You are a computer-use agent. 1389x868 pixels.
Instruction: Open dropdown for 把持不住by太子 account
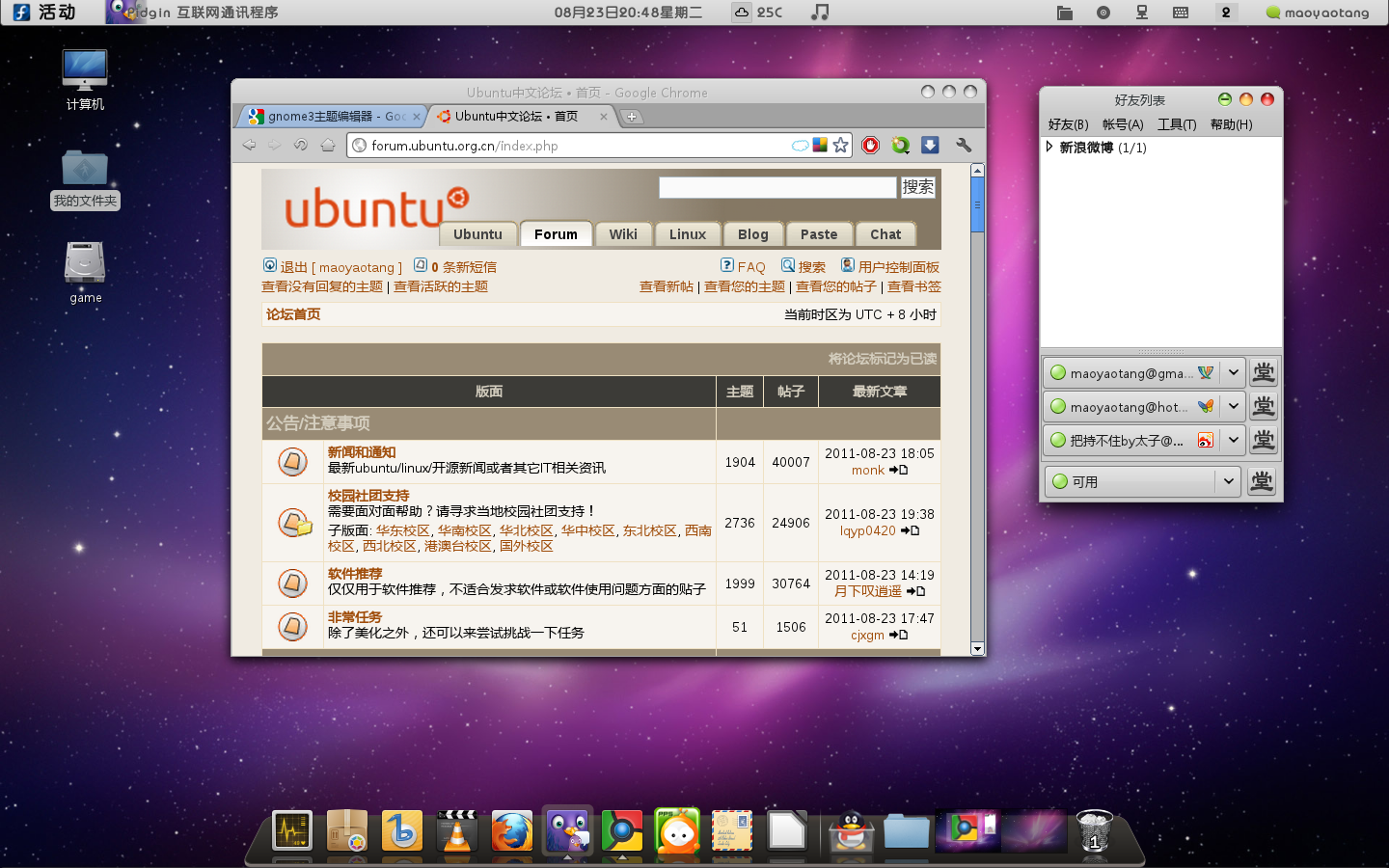tap(1233, 440)
